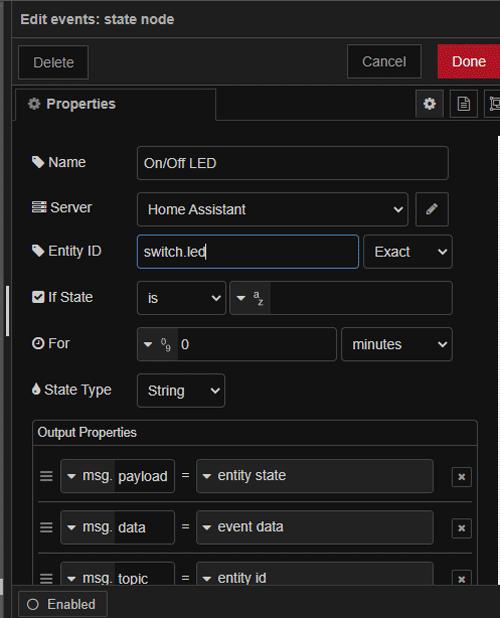Edit the payload property name field

pos(144,476)
